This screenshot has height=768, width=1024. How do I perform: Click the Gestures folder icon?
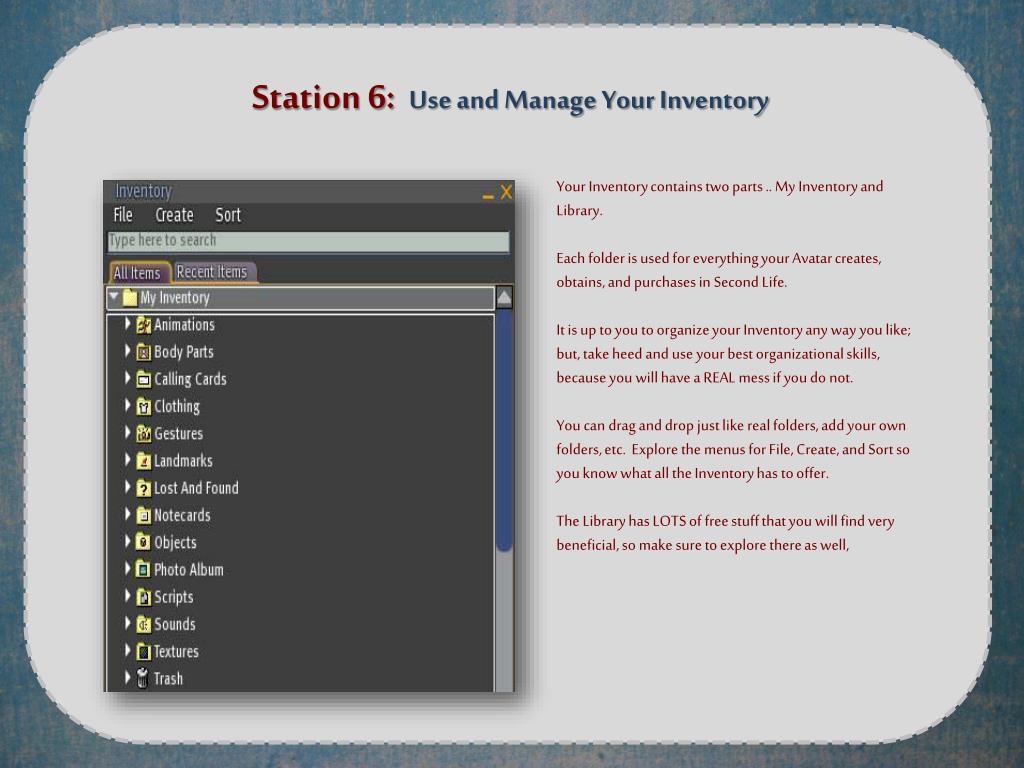pos(144,434)
